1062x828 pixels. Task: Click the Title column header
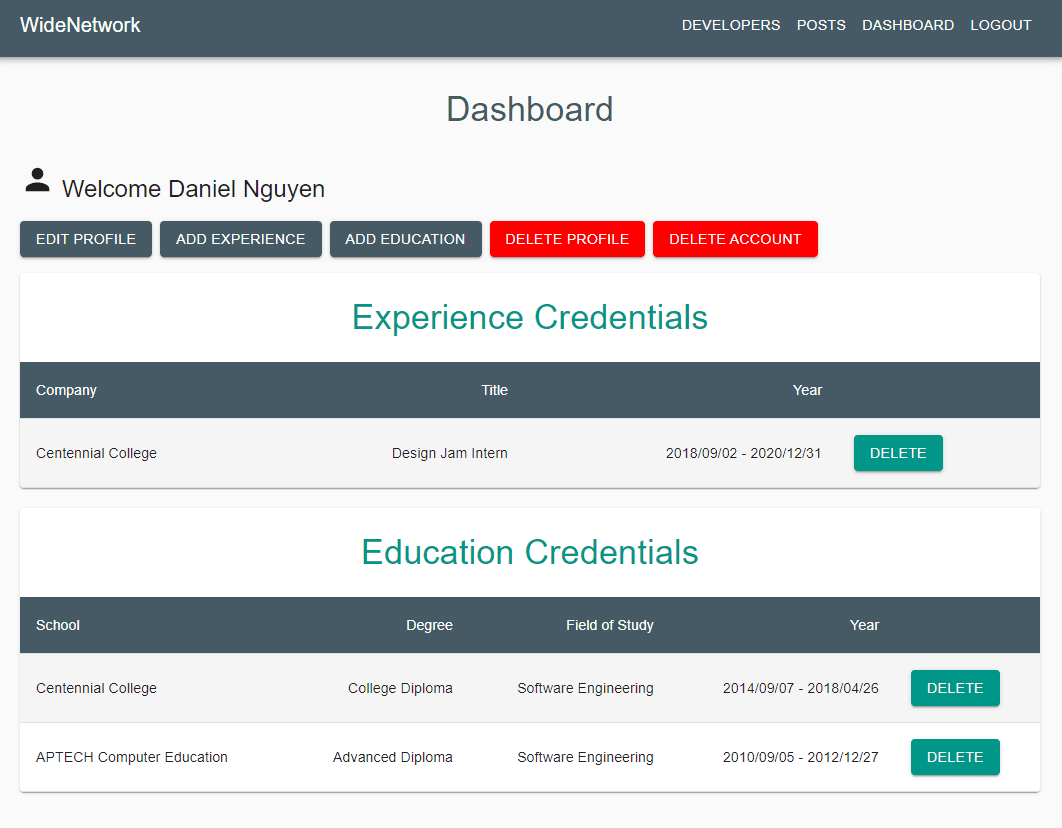(x=494, y=390)
